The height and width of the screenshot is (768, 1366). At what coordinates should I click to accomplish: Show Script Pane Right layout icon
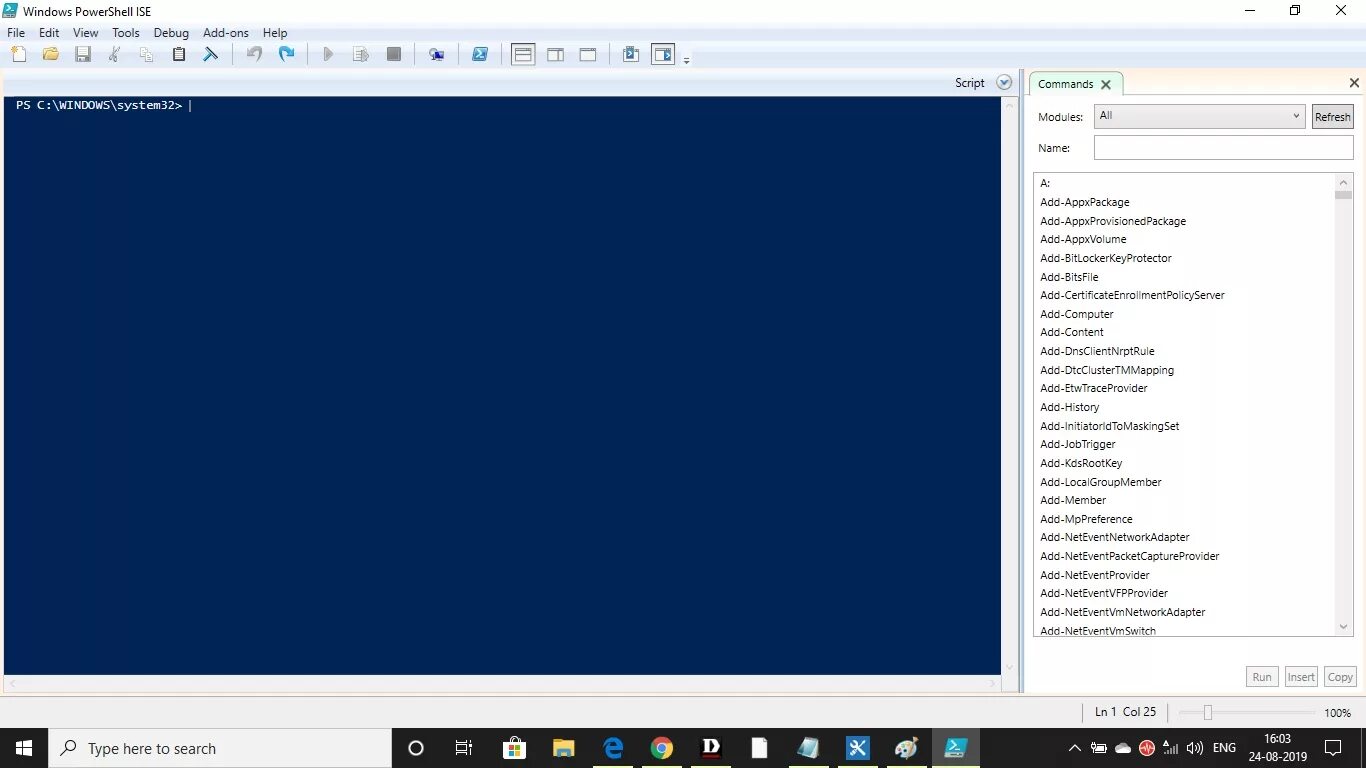[x=556, y=55]
